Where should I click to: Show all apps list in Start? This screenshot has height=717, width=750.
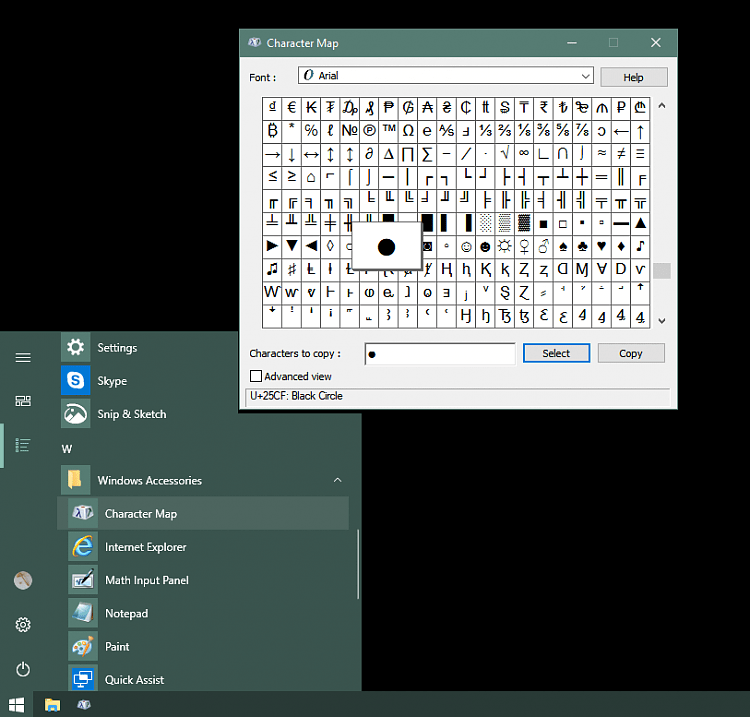point(22,445)
